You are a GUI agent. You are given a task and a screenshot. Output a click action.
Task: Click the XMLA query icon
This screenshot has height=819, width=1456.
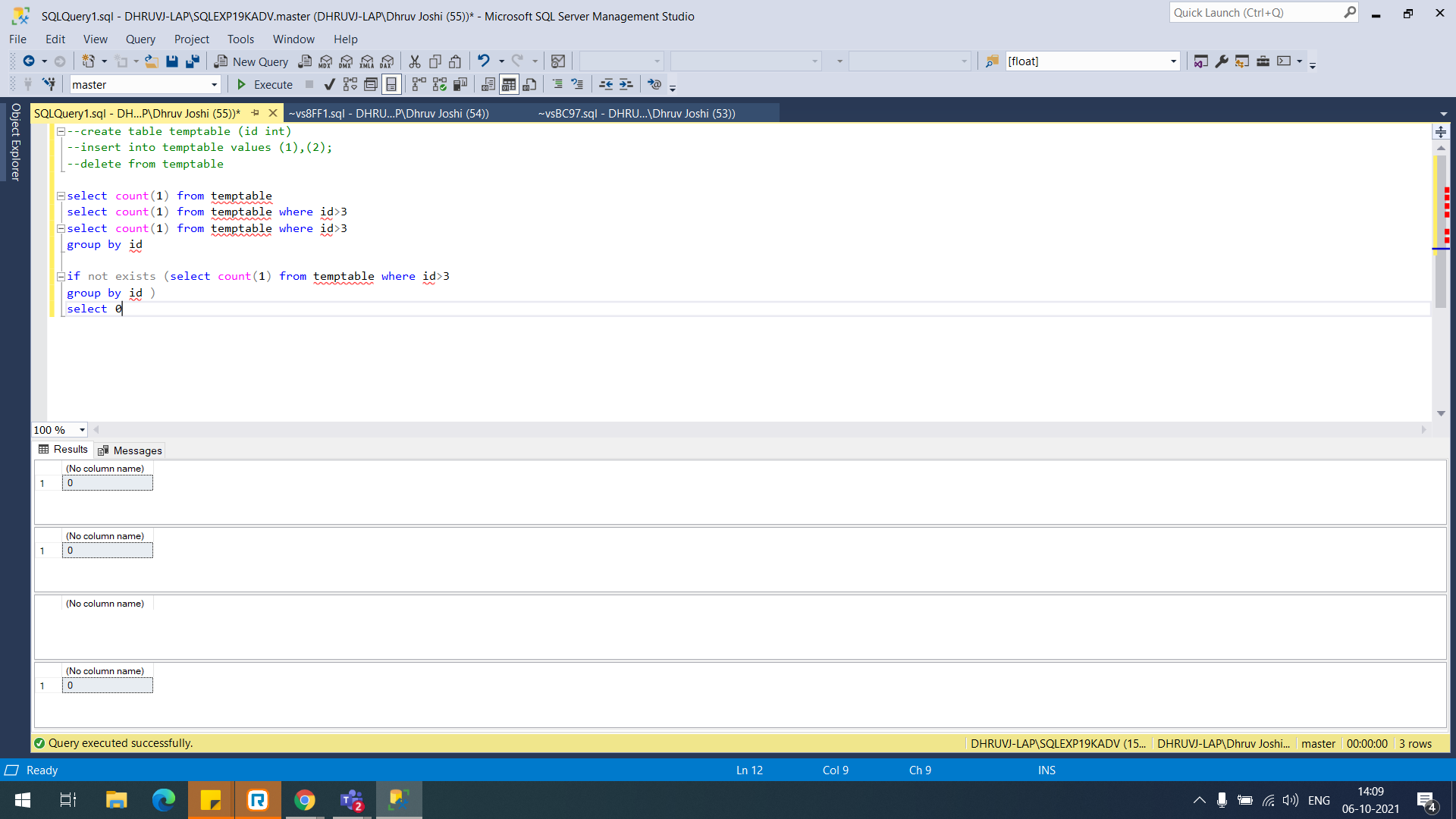point(367,61)
